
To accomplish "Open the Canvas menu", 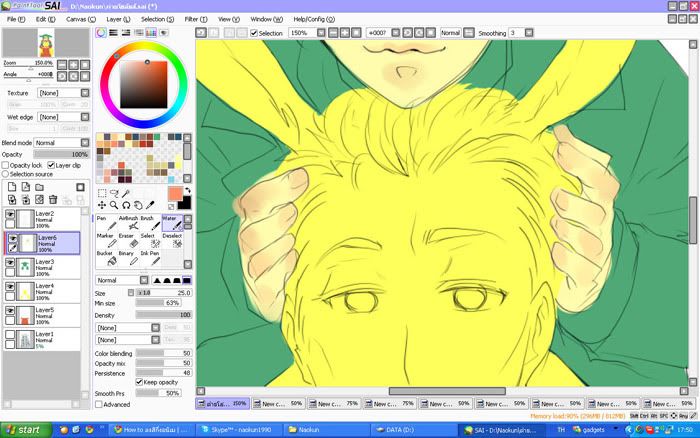I will coord(79,19).
